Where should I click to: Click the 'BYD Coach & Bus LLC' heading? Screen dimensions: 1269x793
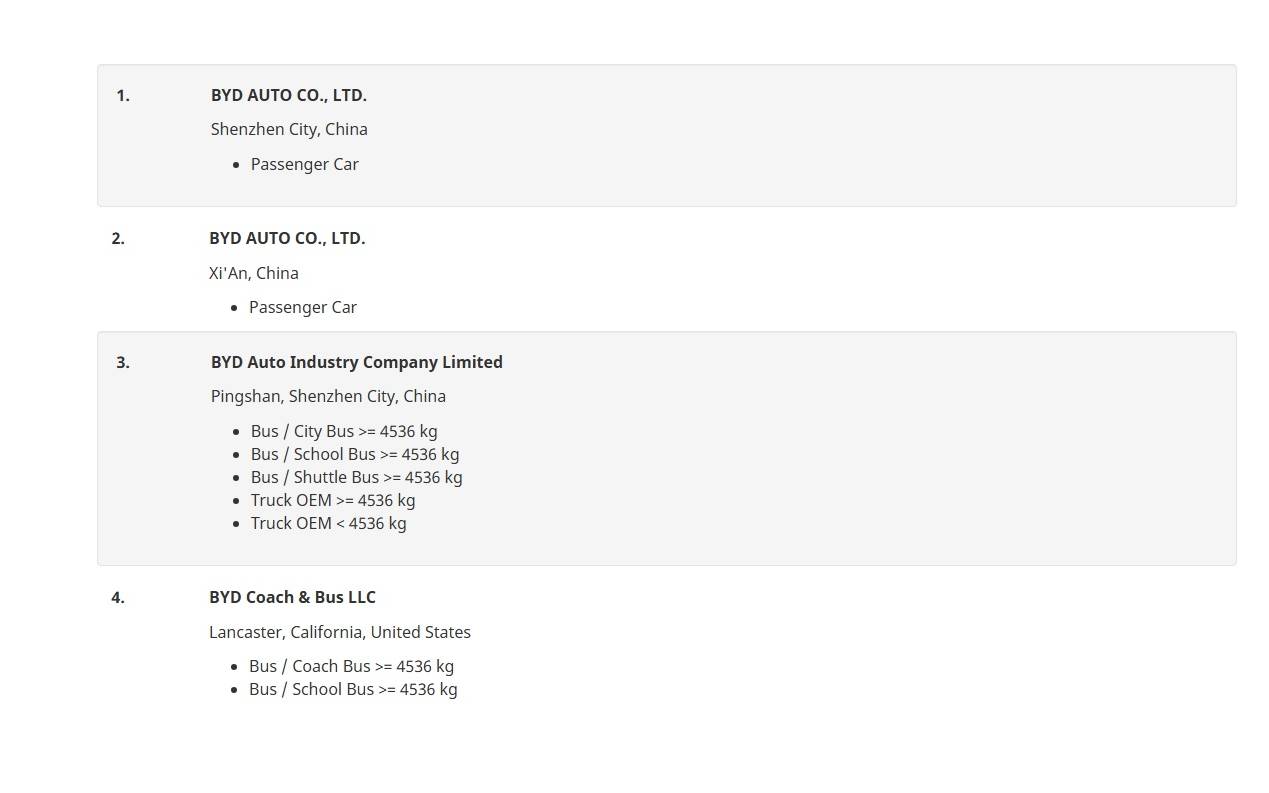292,597
